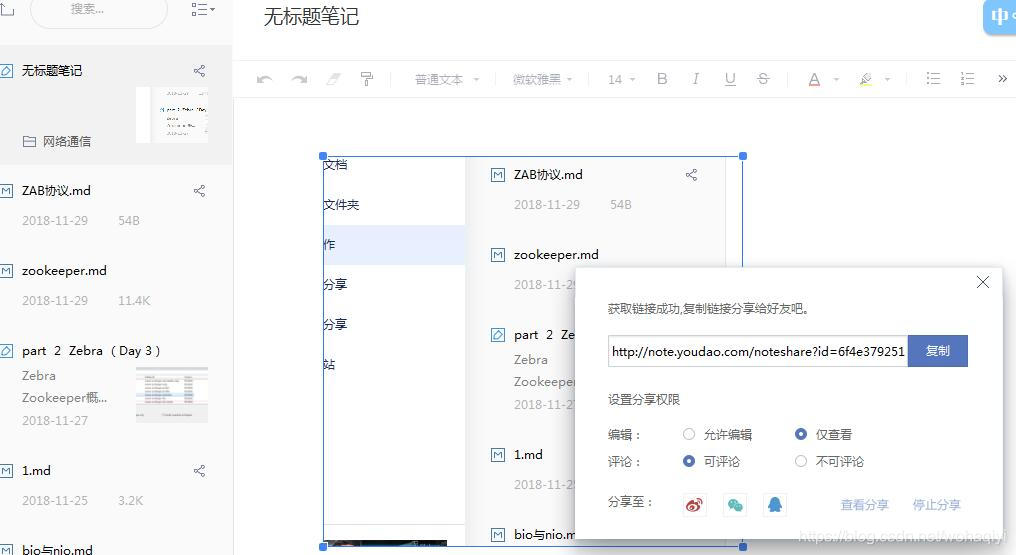Click the share URL text field
The image size is (1016, 555).
click(757, 351)
